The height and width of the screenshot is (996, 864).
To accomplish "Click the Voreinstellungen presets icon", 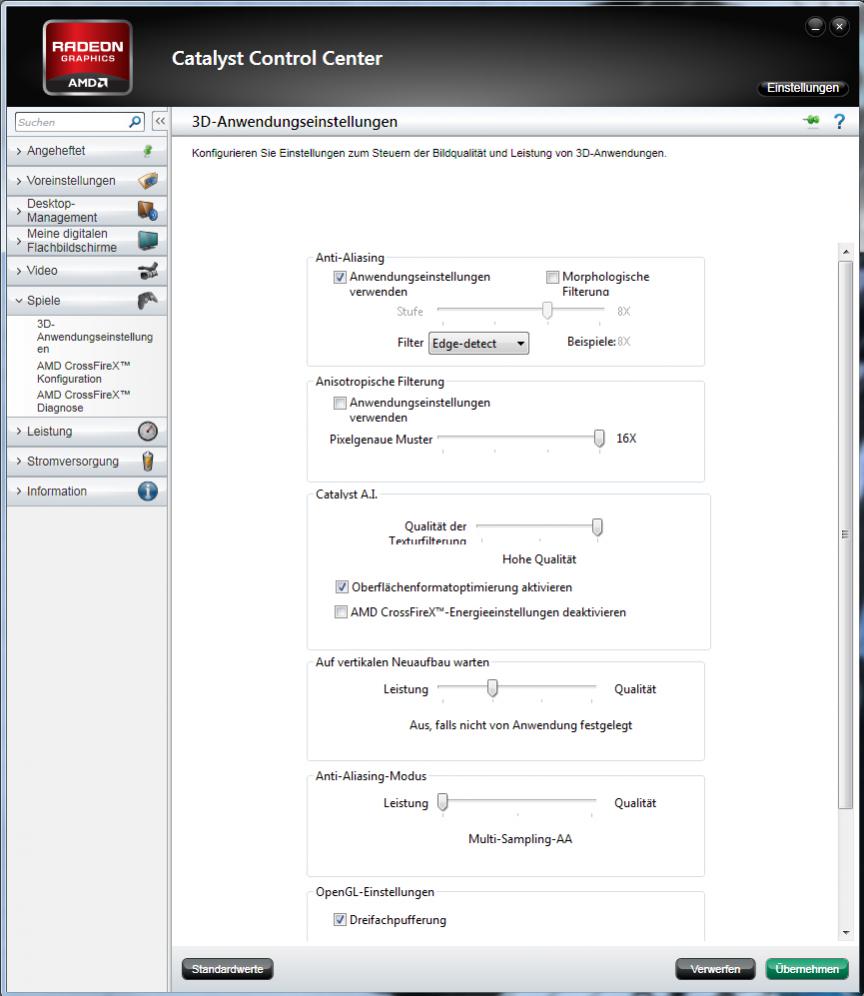I will [148, 180].
